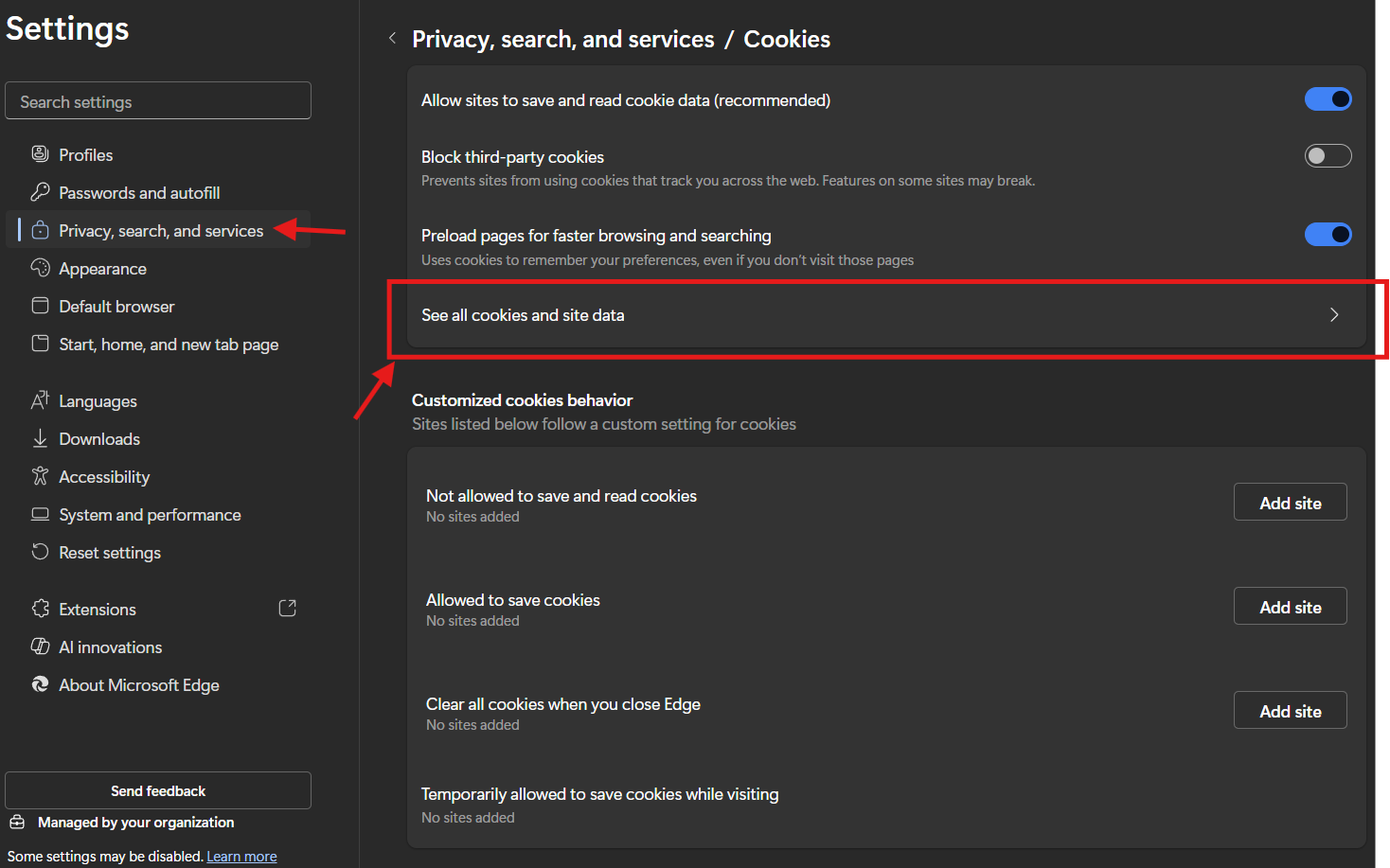Open the Learn more link
Image resolution: width=1390 pixels, height=868 pixels.
[241, 857]
